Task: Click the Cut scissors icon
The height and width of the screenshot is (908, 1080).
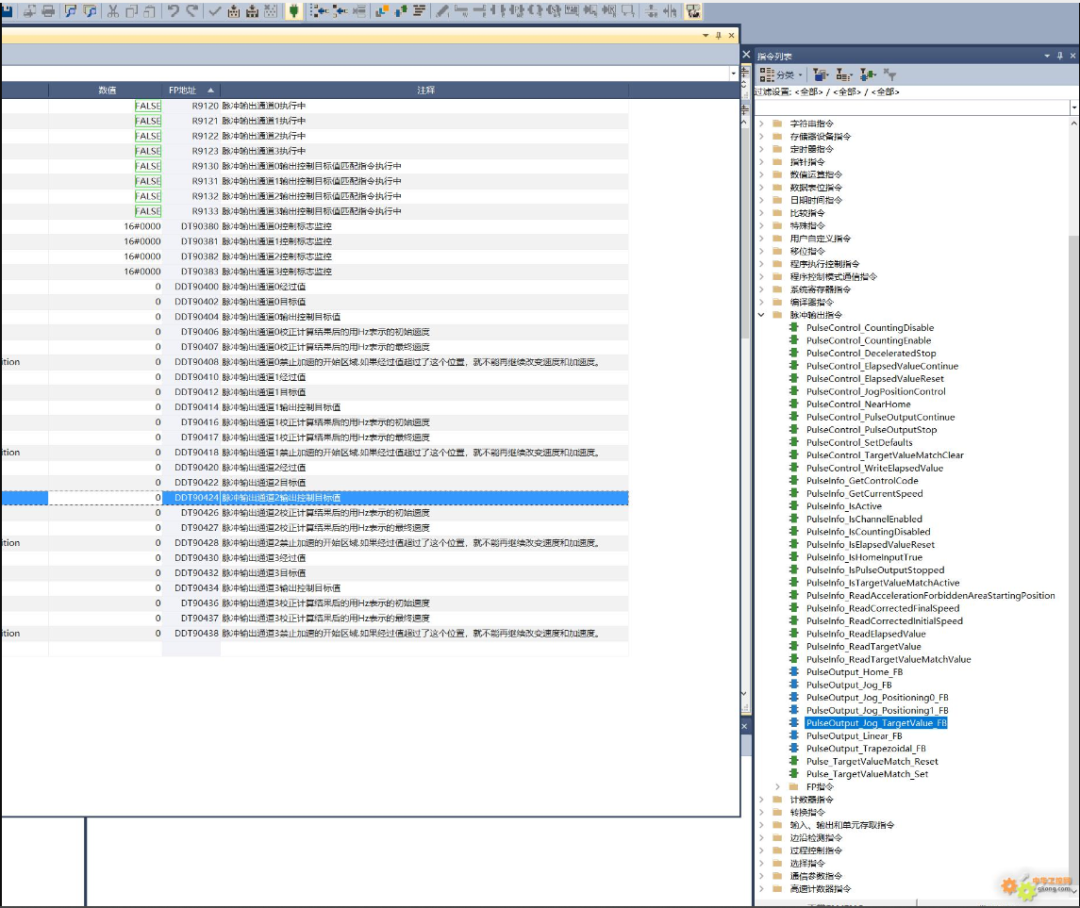Action: 113,11
